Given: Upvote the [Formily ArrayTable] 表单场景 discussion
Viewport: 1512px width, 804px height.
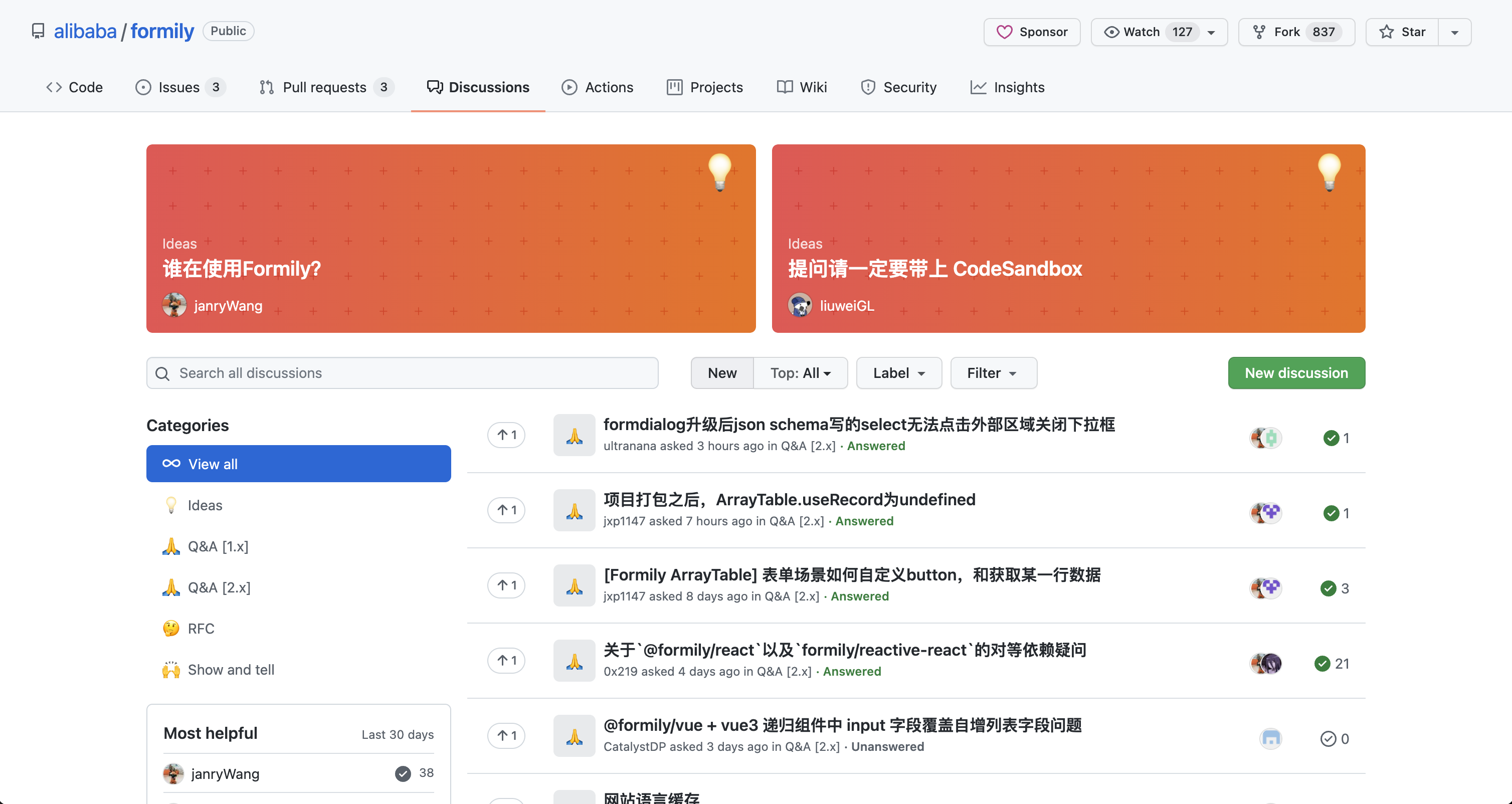Looking at the screenshot, I should [506, 585].
